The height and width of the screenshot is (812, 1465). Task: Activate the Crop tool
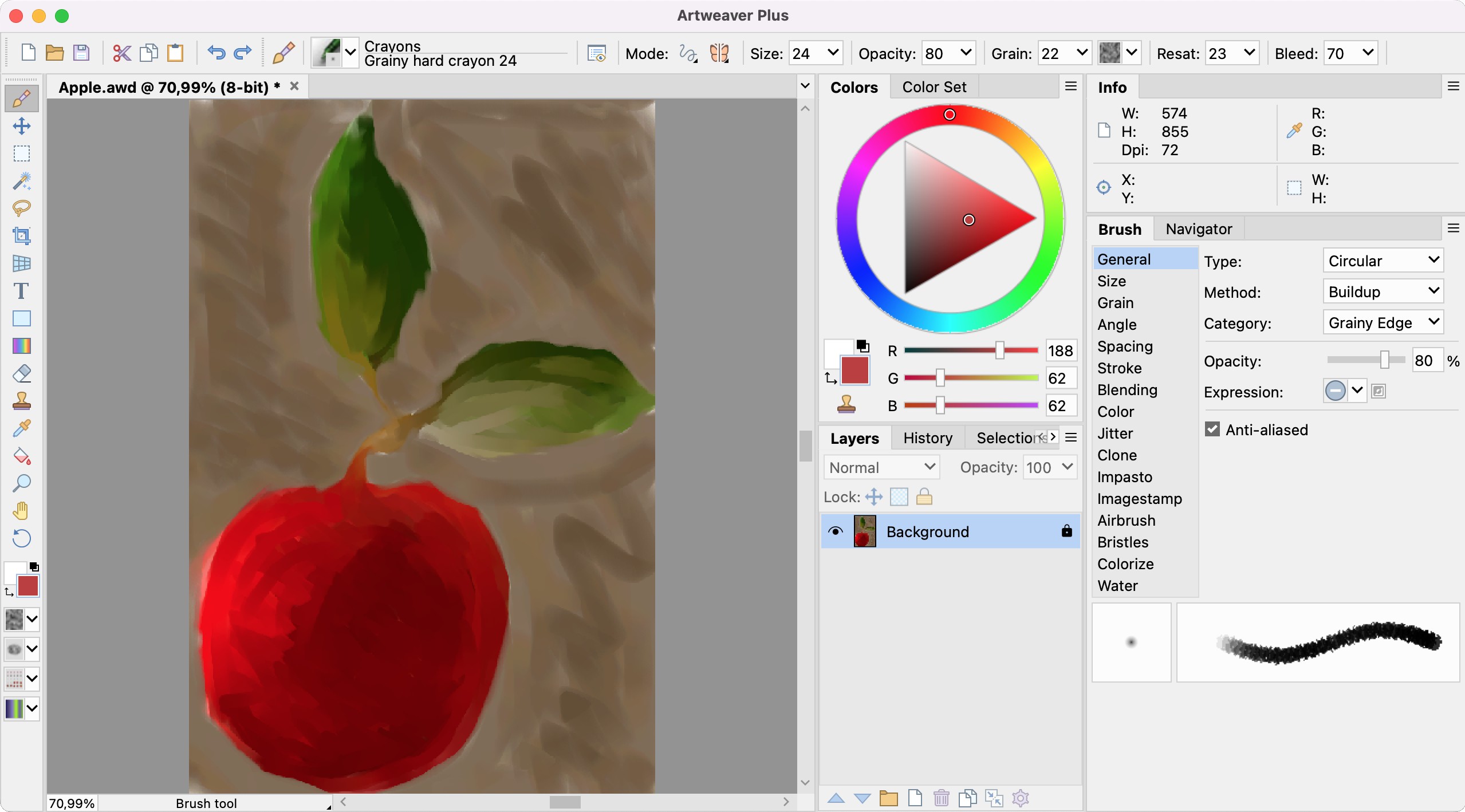pyautogui.click(x=21, y=235)
